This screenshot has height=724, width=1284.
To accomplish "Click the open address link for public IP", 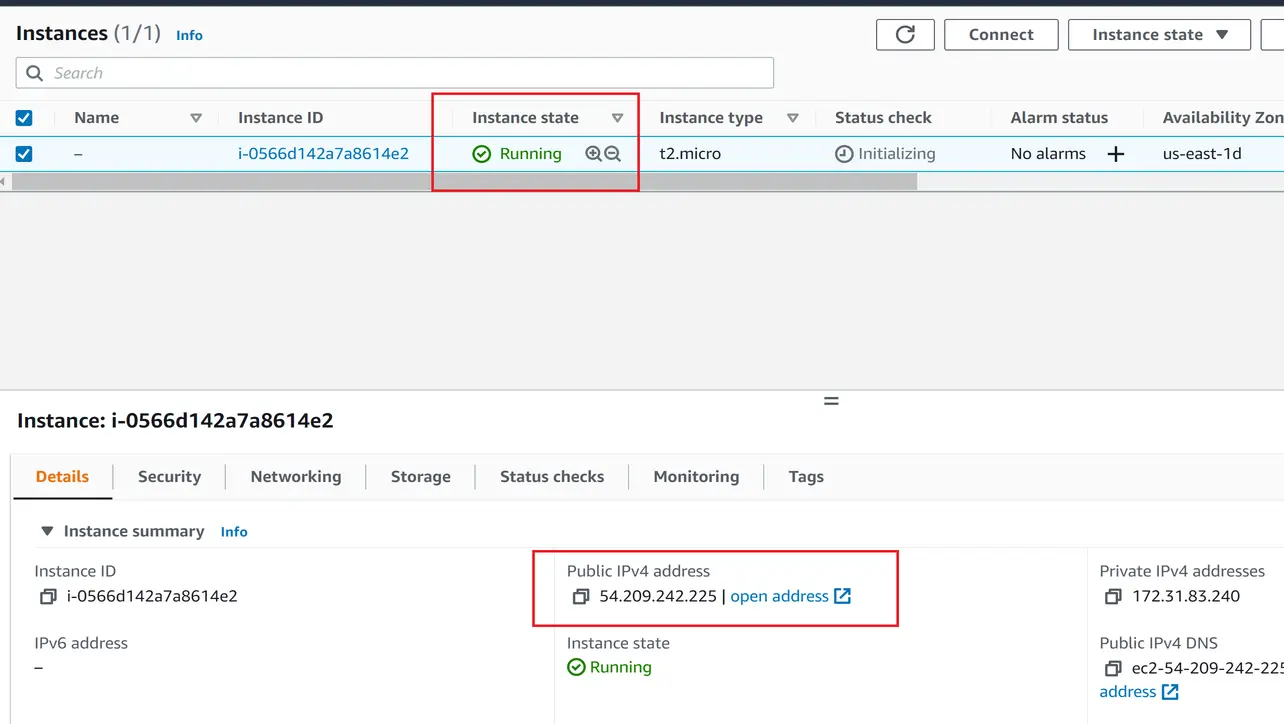I will click(779, 596).
